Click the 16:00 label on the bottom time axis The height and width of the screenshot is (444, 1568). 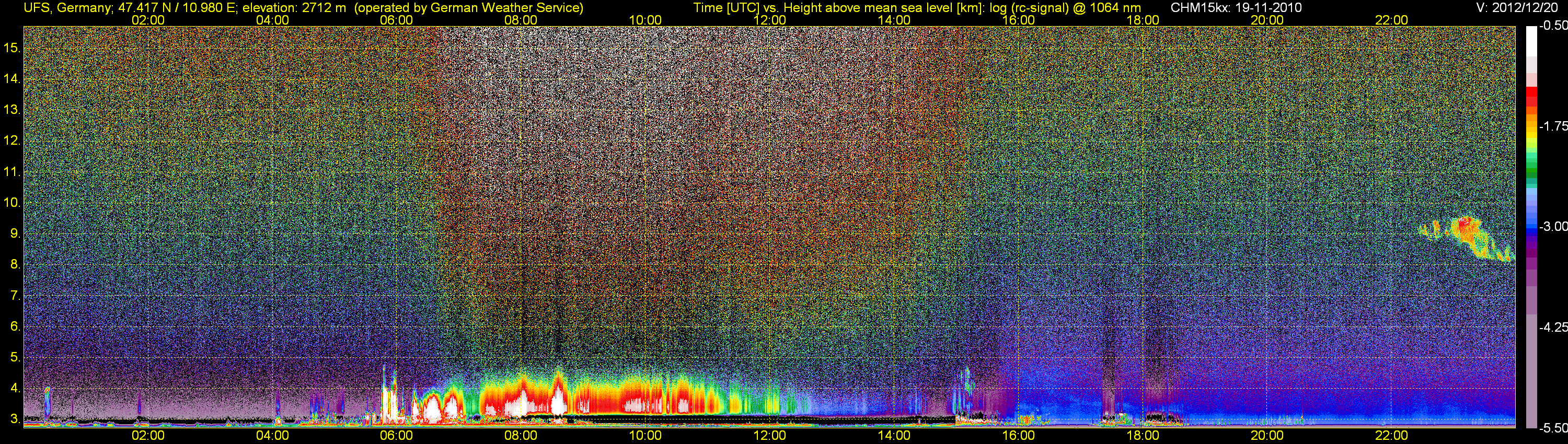[x=1018, y=436]
